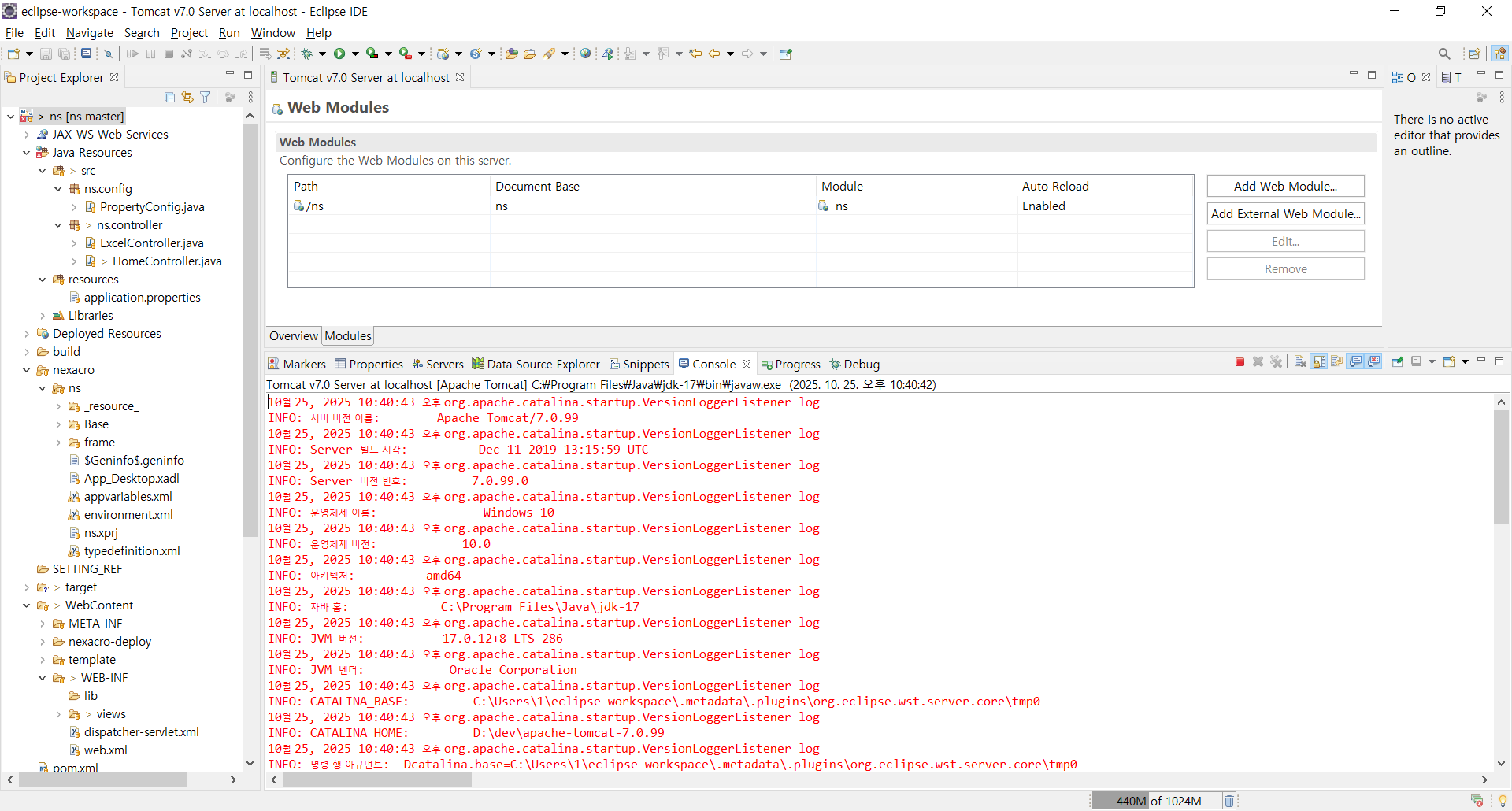Click the Debug bug icon in toolbar
Image resolution: width=1512 pixels, height=811 pixels.
click(x=307, y=54)
